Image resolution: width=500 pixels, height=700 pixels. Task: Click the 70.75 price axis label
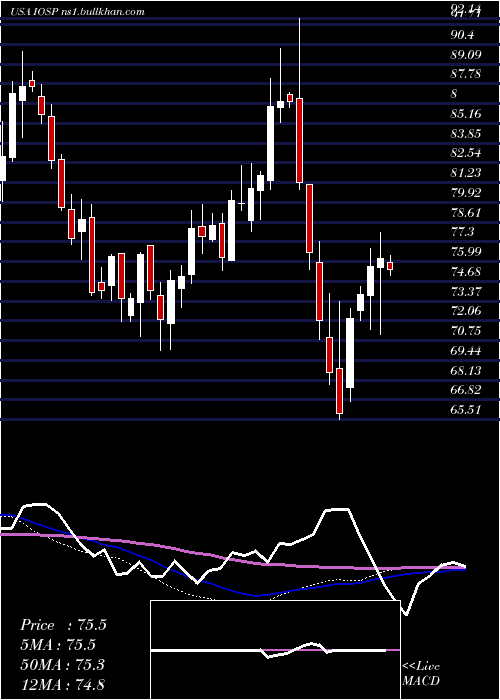(466, 330)
